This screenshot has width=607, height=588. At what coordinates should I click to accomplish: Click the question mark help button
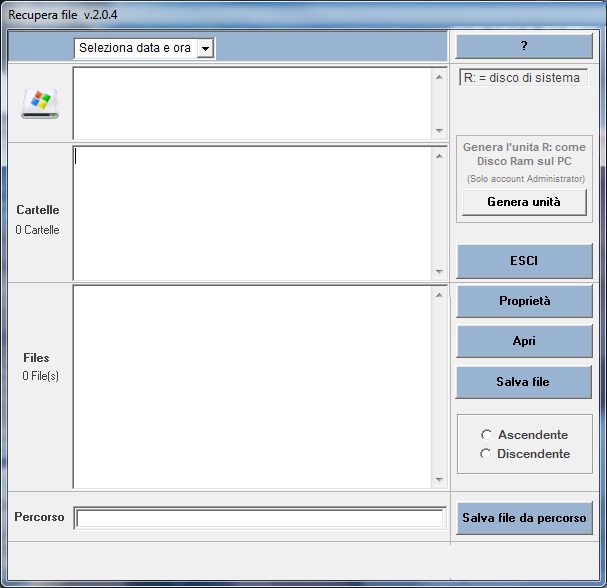tap(524, 46)
